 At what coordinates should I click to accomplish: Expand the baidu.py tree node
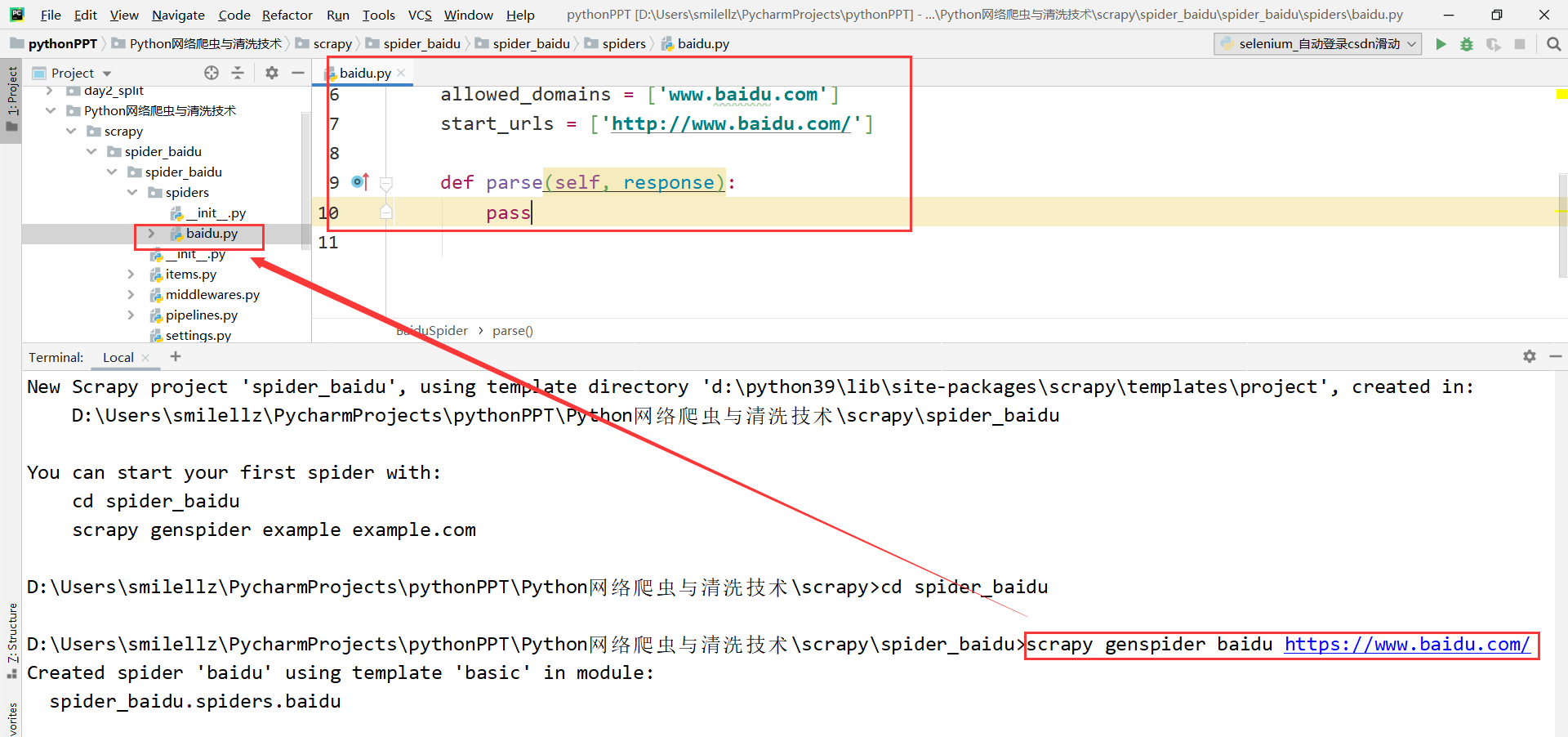point(152,234)
